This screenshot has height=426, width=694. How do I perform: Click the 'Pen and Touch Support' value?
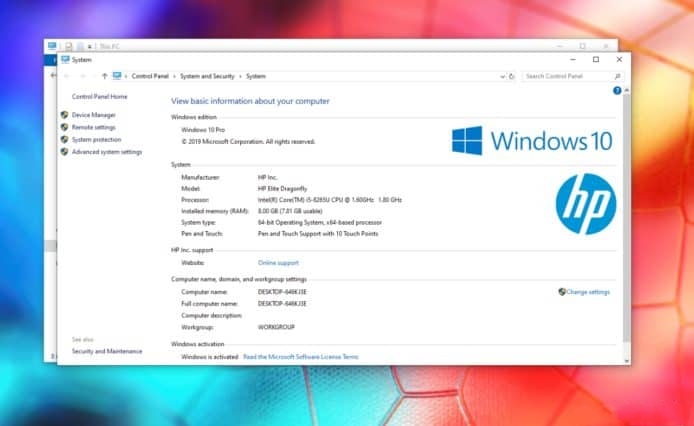[318, 234]
